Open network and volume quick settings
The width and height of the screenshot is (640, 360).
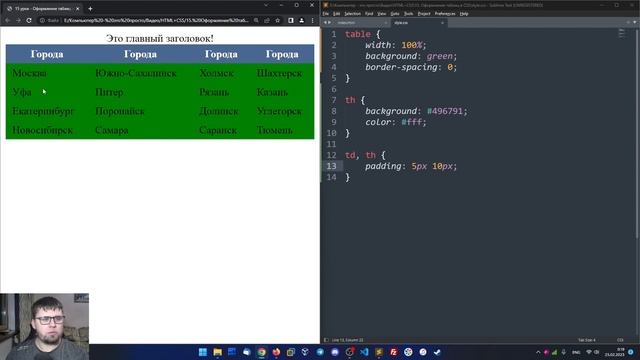pyautogui.click(x=592, y=352)
